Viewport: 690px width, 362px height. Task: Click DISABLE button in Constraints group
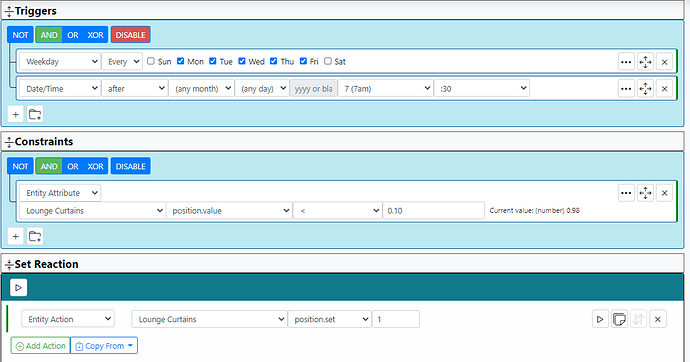click(130, 166)
